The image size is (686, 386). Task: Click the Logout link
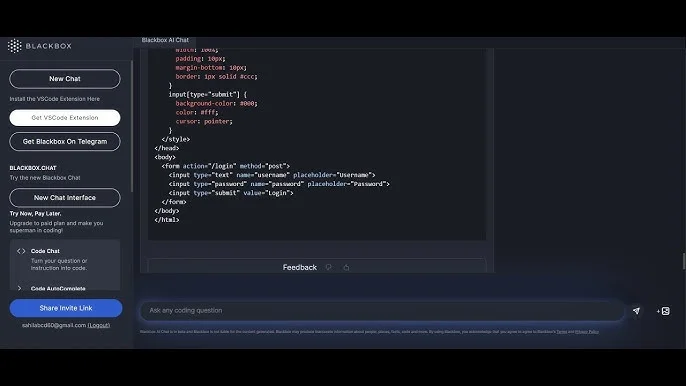click(x=99, y=325)
